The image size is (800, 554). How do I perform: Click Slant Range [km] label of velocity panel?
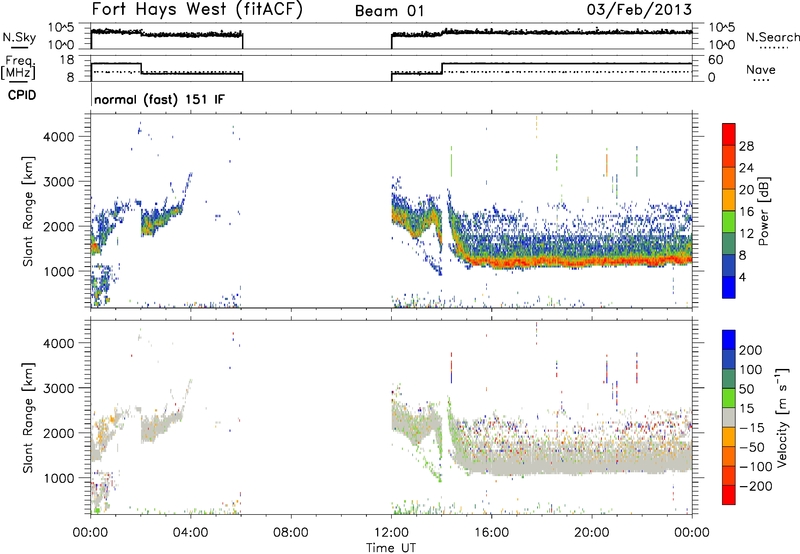click(28, 418)
